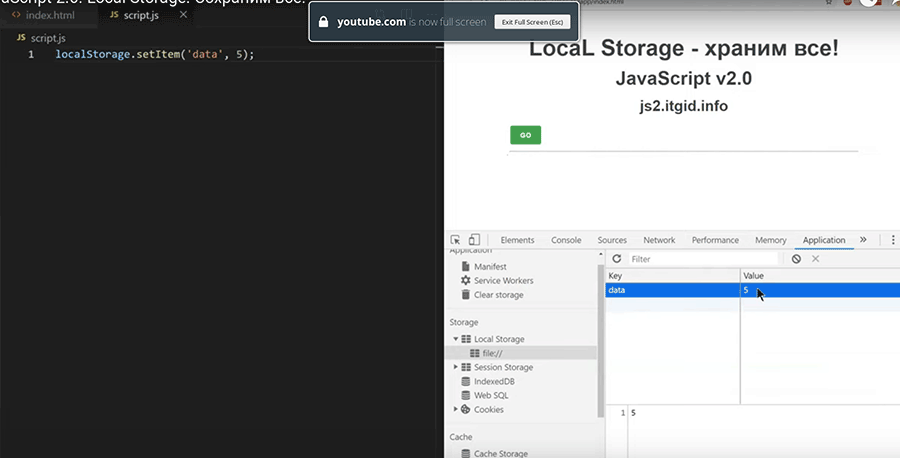Show more DevTools tabs chevron
The image size is (900, 458).
pos(863,240)
